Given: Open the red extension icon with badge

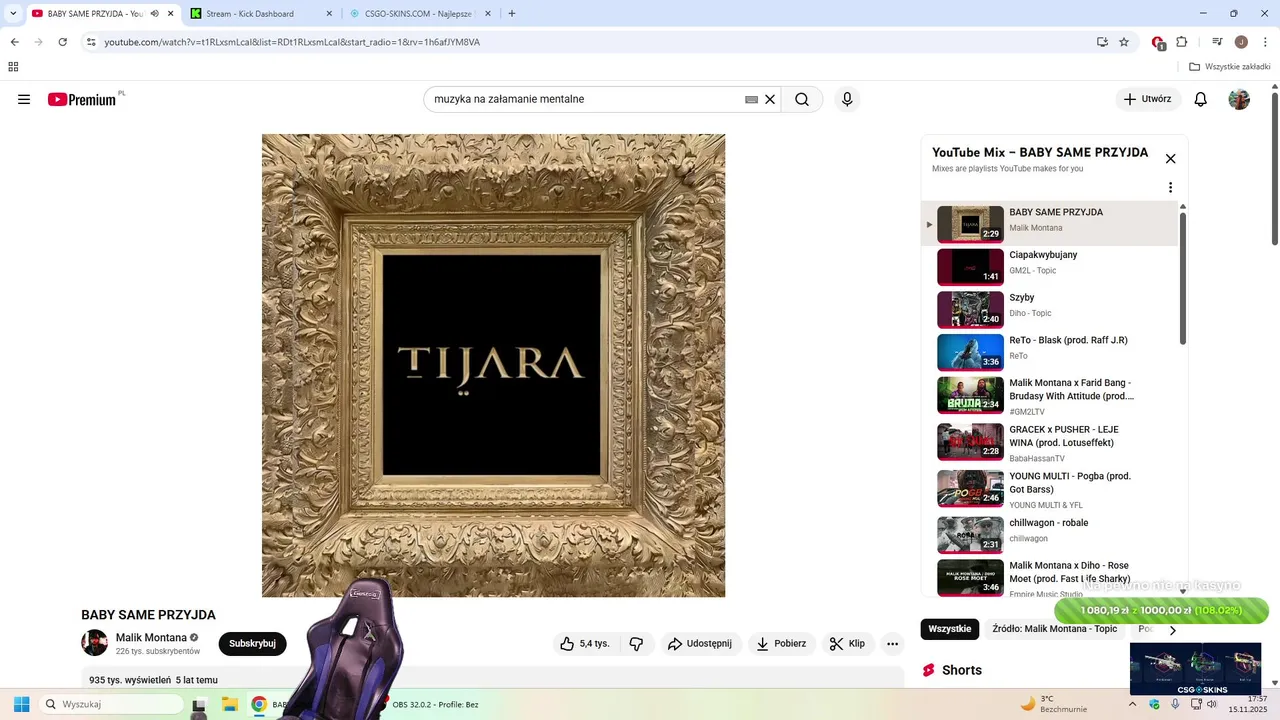Looking at the screenshot, I should point(1158,43).
